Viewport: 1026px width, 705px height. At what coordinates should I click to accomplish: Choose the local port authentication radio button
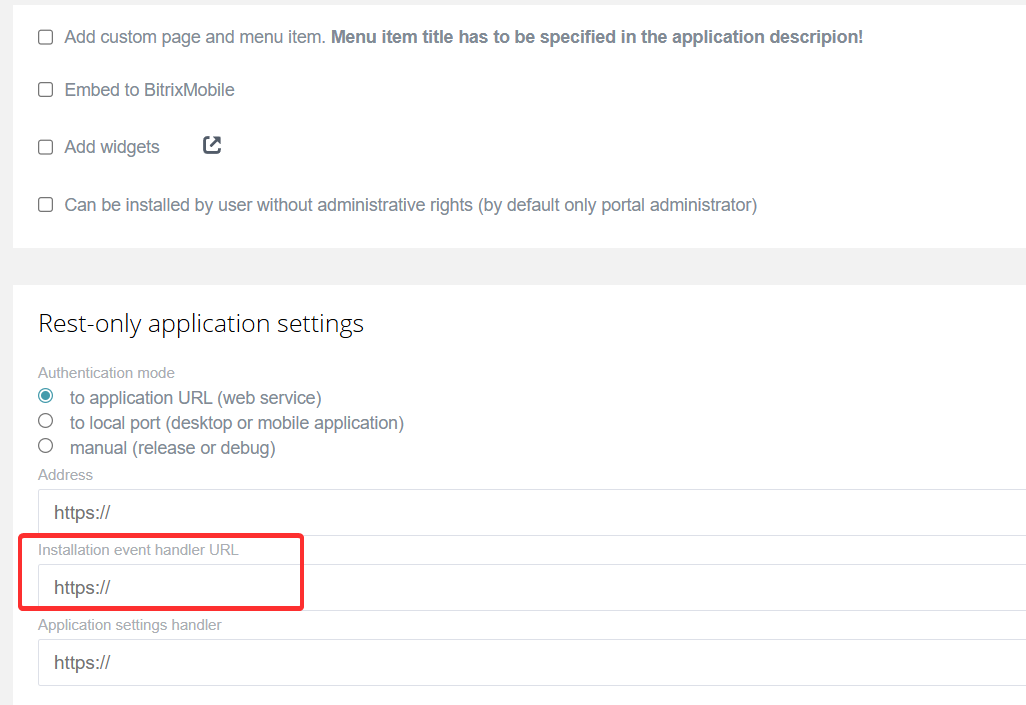(46, 421)
